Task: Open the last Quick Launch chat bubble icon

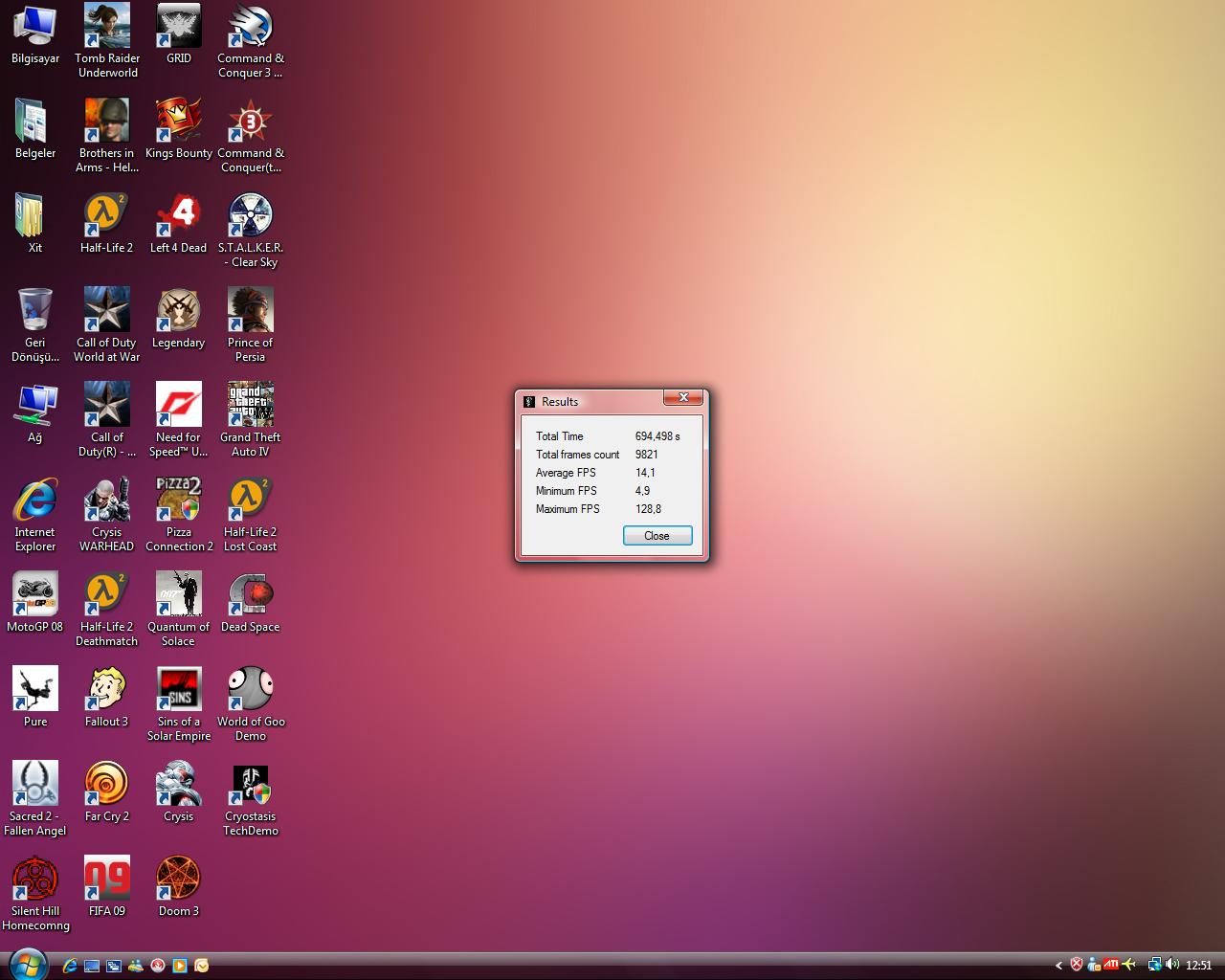Action: 202,966
